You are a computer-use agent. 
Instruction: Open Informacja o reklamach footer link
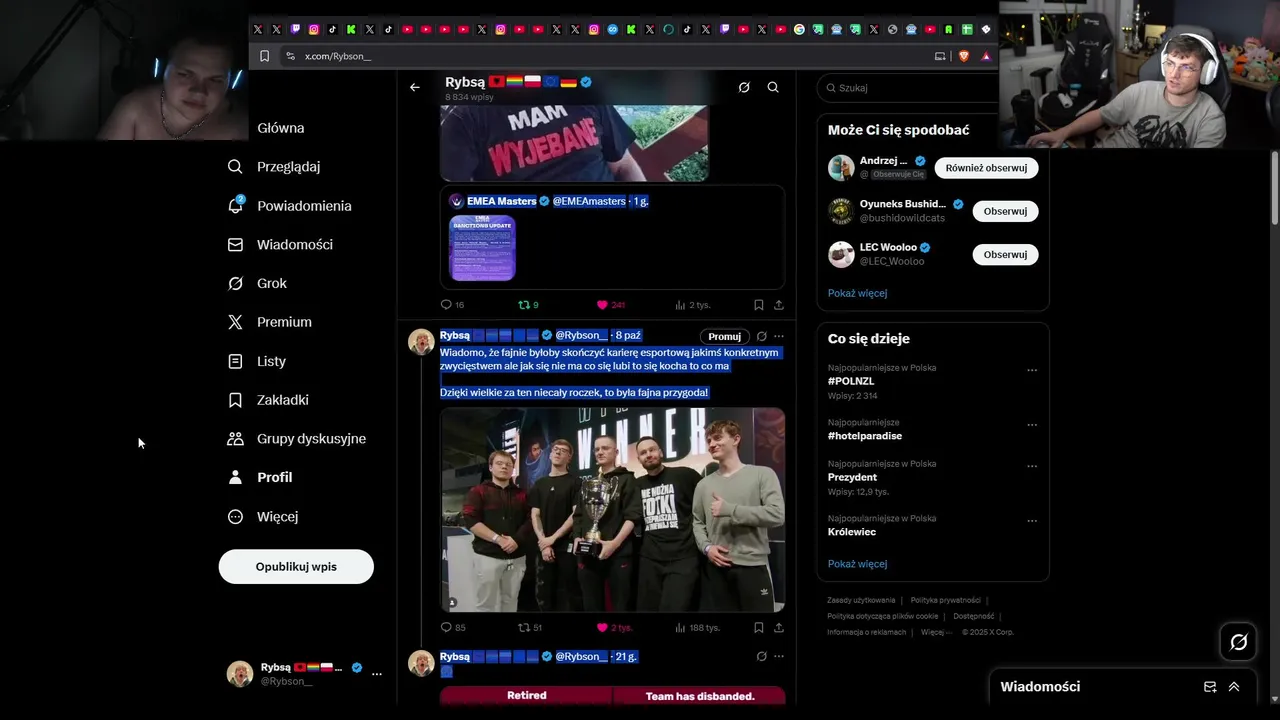coord(866,632)
